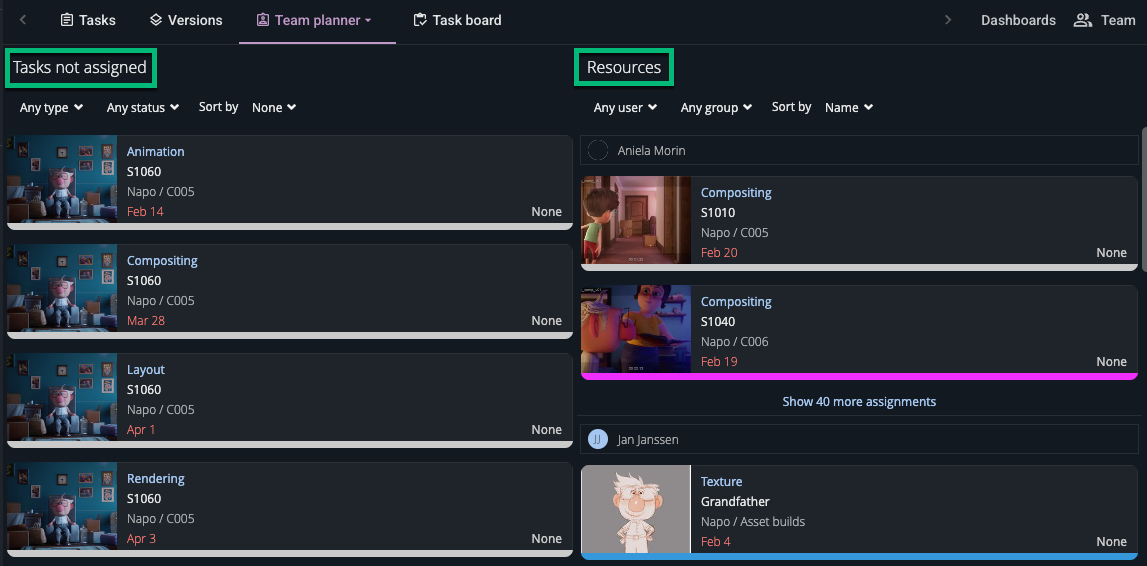Click the Team people icon
This screenshot has height=566, width=1147.
pos(1083,20)
